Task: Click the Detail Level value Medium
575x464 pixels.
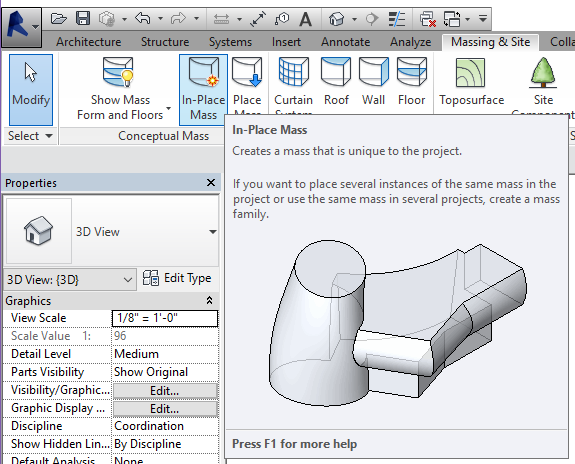Action: tap(165, 354)
